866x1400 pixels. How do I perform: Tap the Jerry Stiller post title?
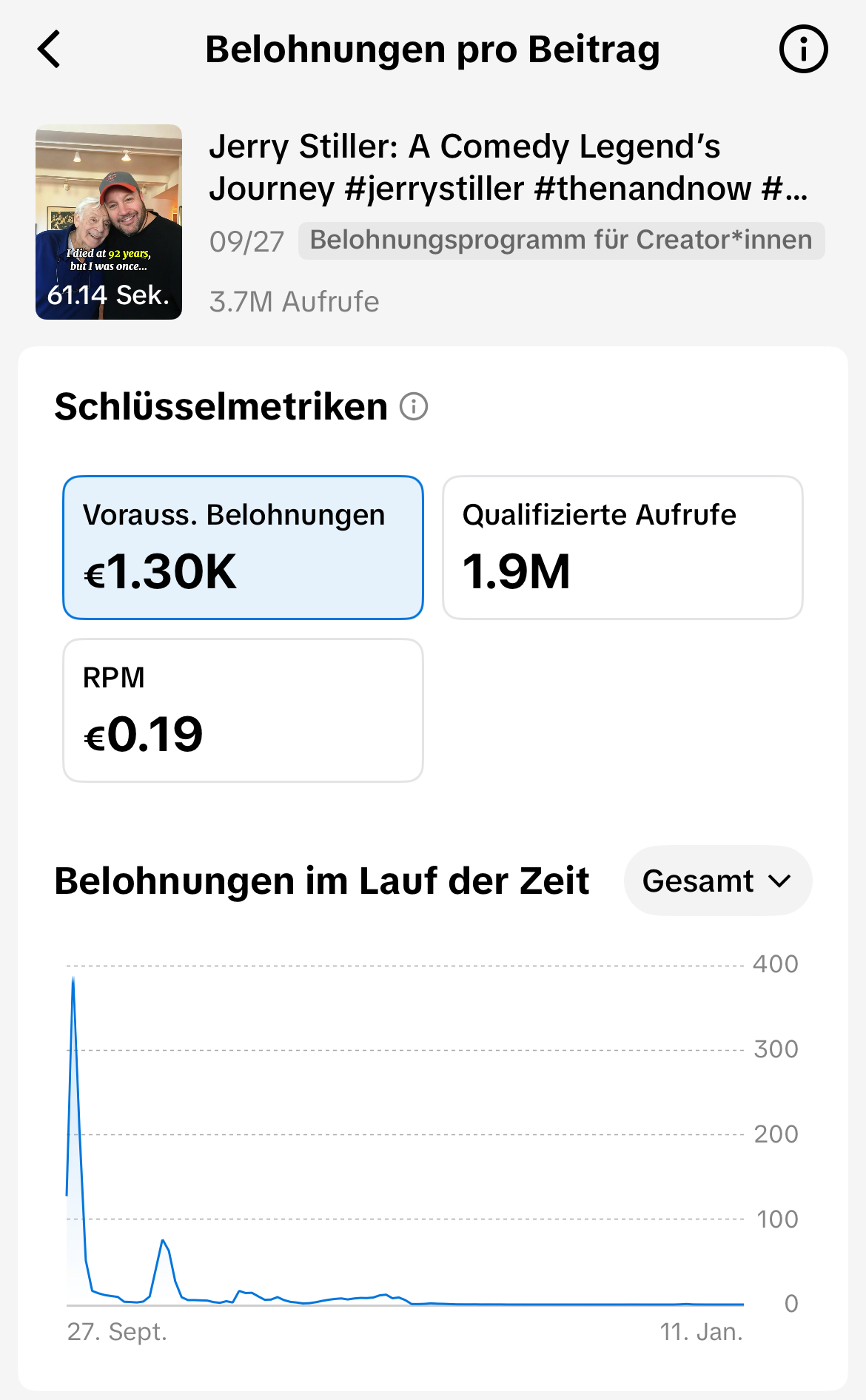[508, 167]
